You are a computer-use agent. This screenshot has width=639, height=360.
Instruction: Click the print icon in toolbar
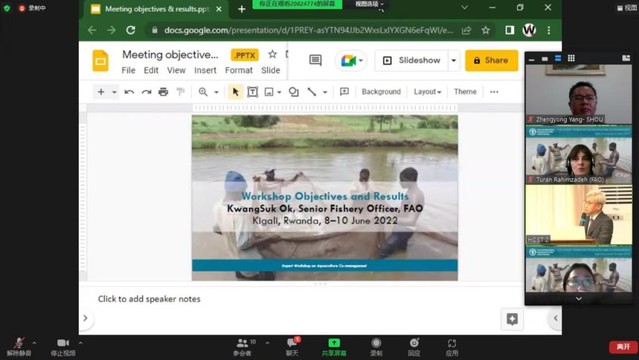click(x=163, y=92)
